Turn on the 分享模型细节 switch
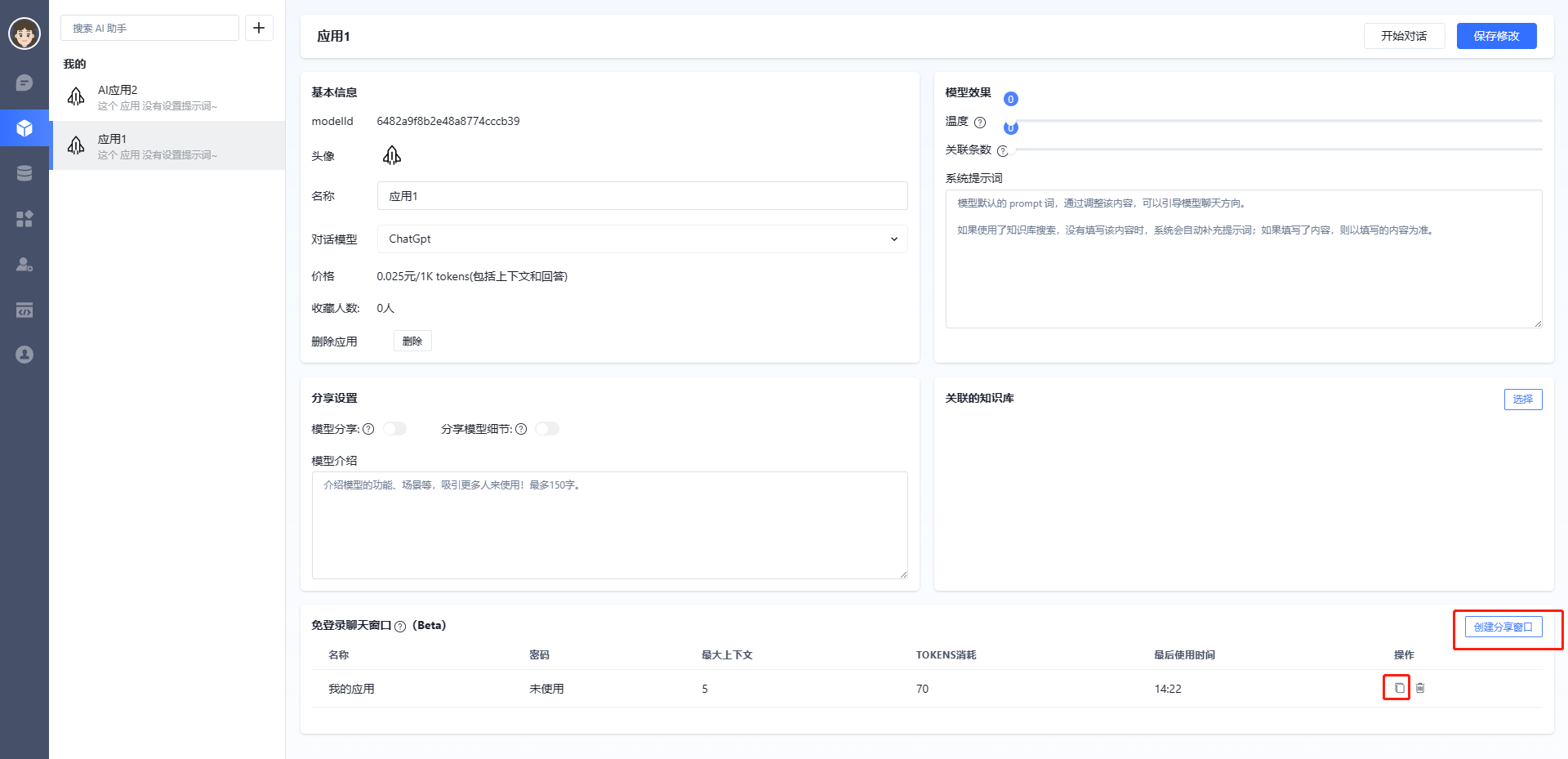Viewport: 1568px width, 759px height. (547, 428)
